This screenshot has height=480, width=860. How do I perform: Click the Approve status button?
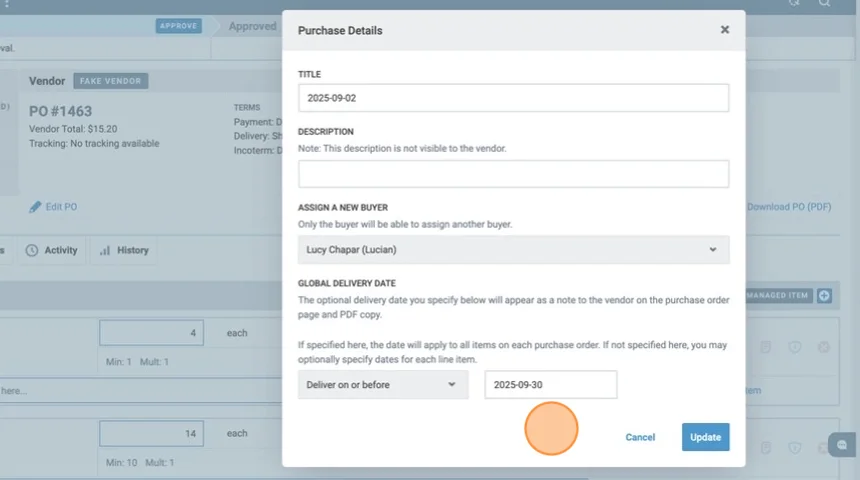click(178, 26)
